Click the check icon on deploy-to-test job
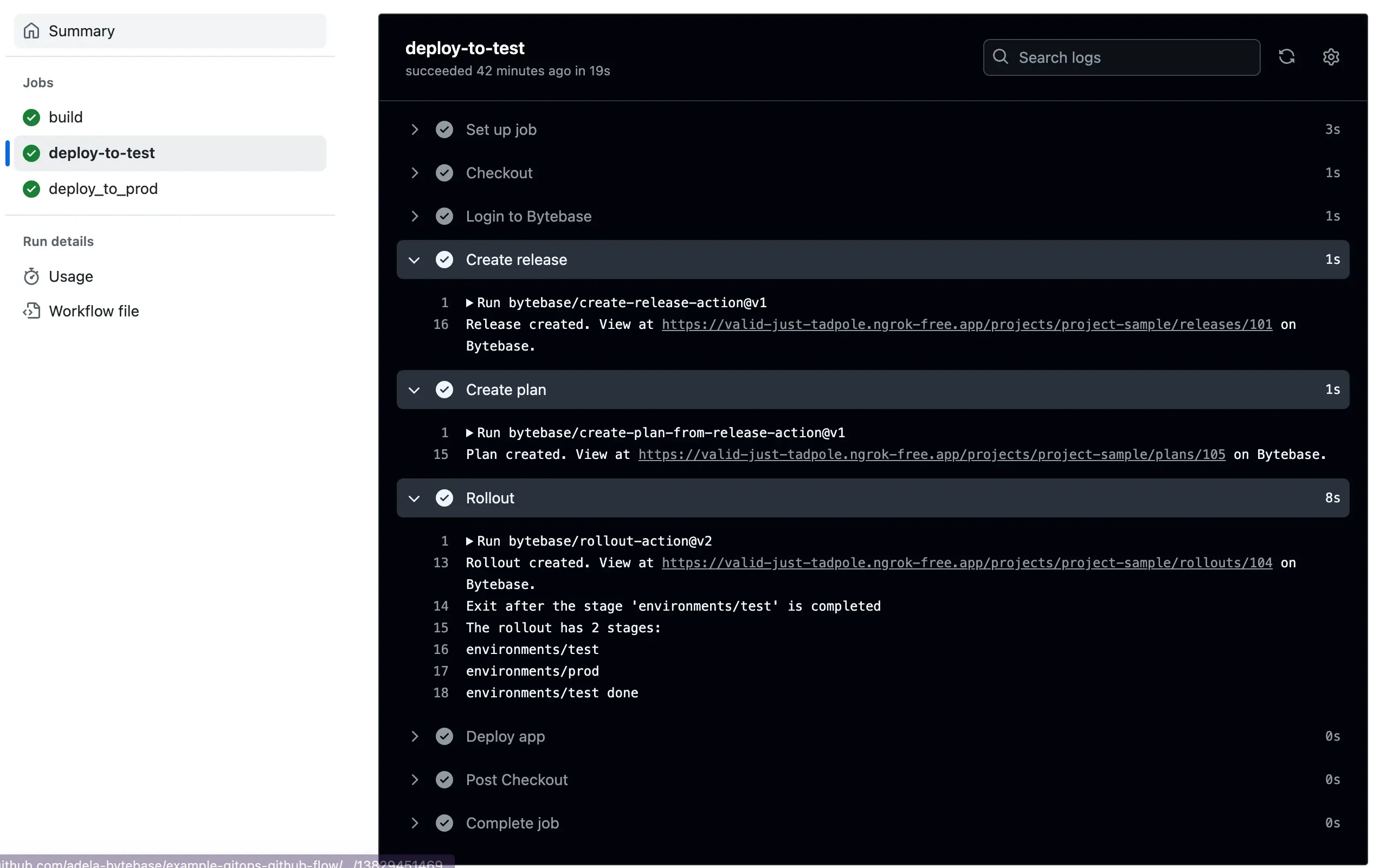Image resolution: width=1380 pixels, height=868 pixels. (x=31, y=153)
